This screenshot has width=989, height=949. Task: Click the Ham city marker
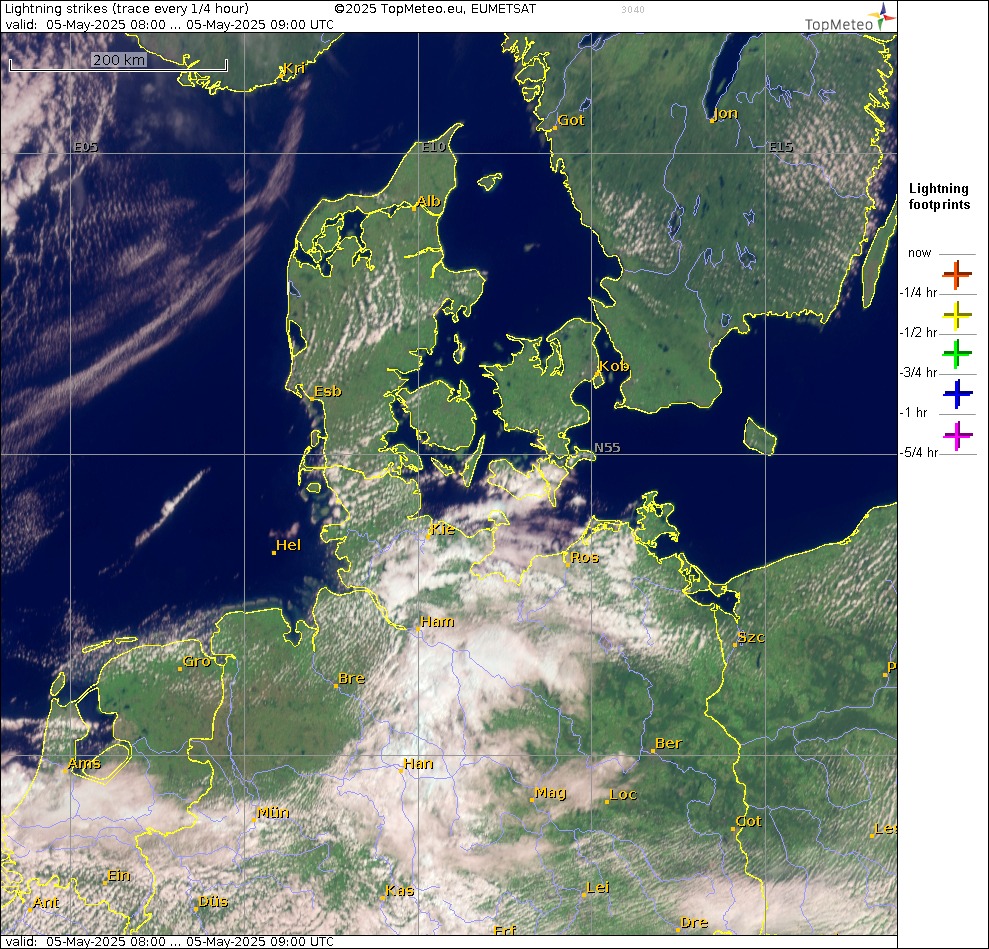click(418, 629)
